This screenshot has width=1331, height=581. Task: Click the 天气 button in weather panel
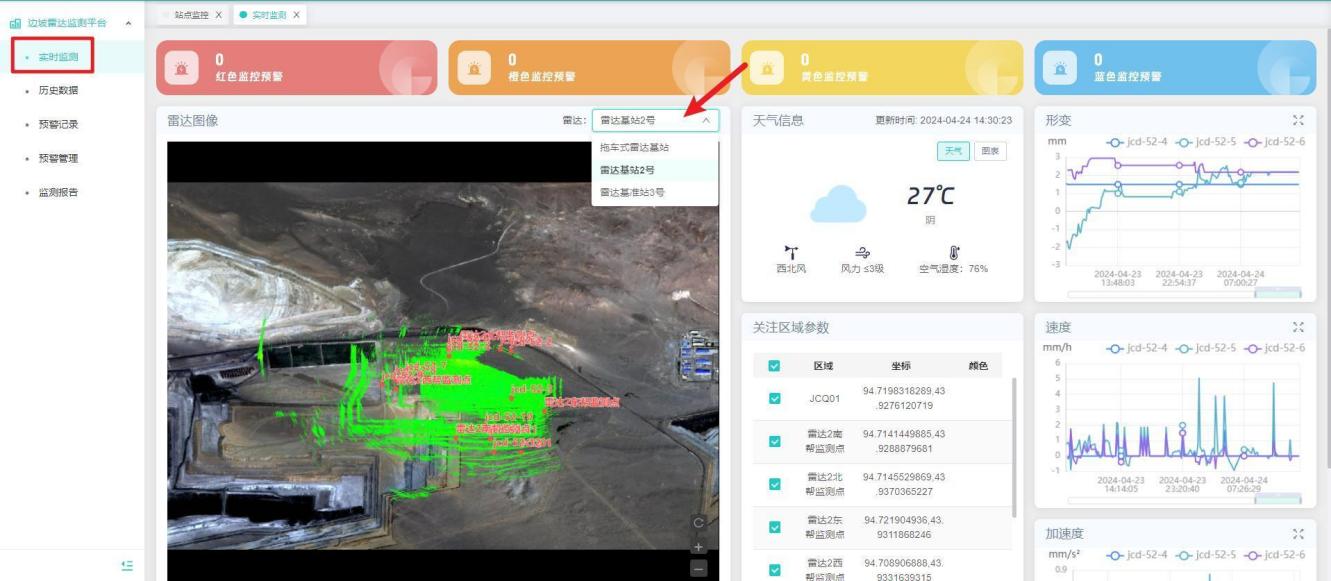pos(952,151)
